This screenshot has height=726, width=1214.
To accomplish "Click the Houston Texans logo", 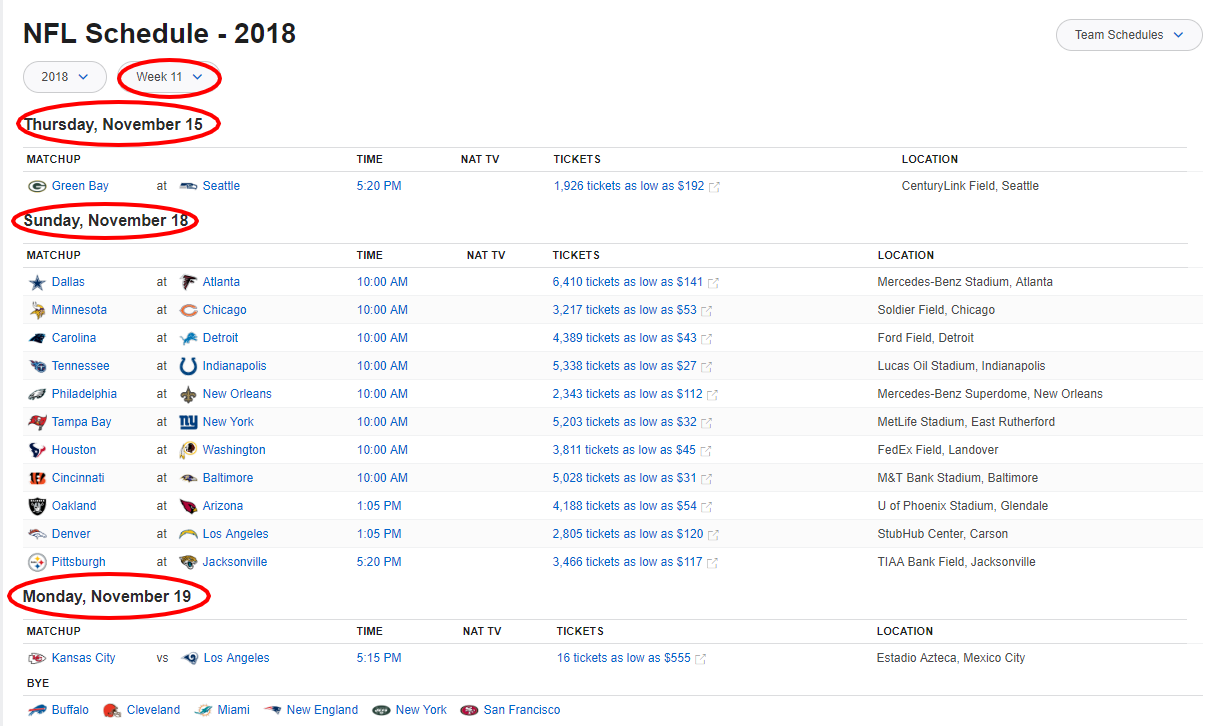I will pyautogui.click(x=37, y=450).
